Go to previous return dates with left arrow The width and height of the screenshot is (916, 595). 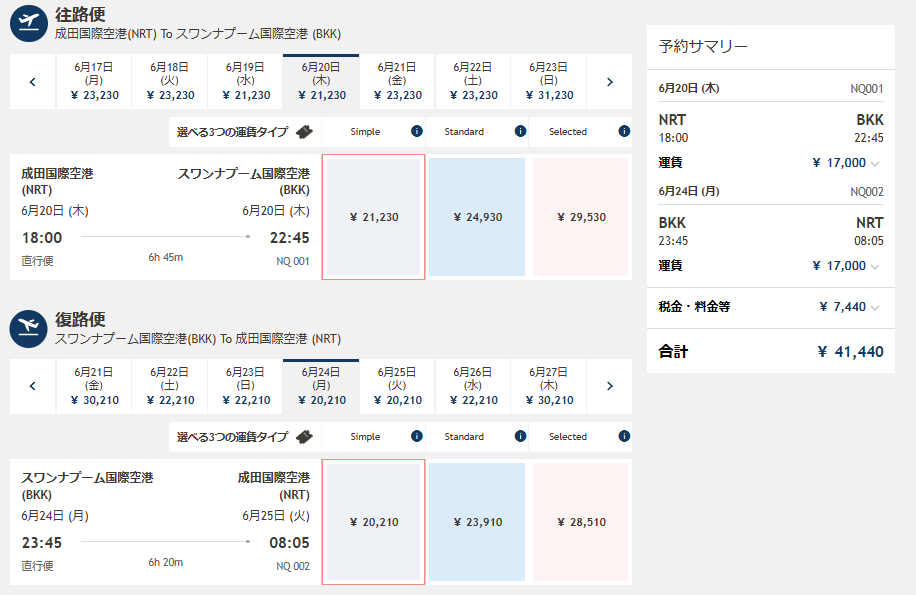tap(33, 386)
